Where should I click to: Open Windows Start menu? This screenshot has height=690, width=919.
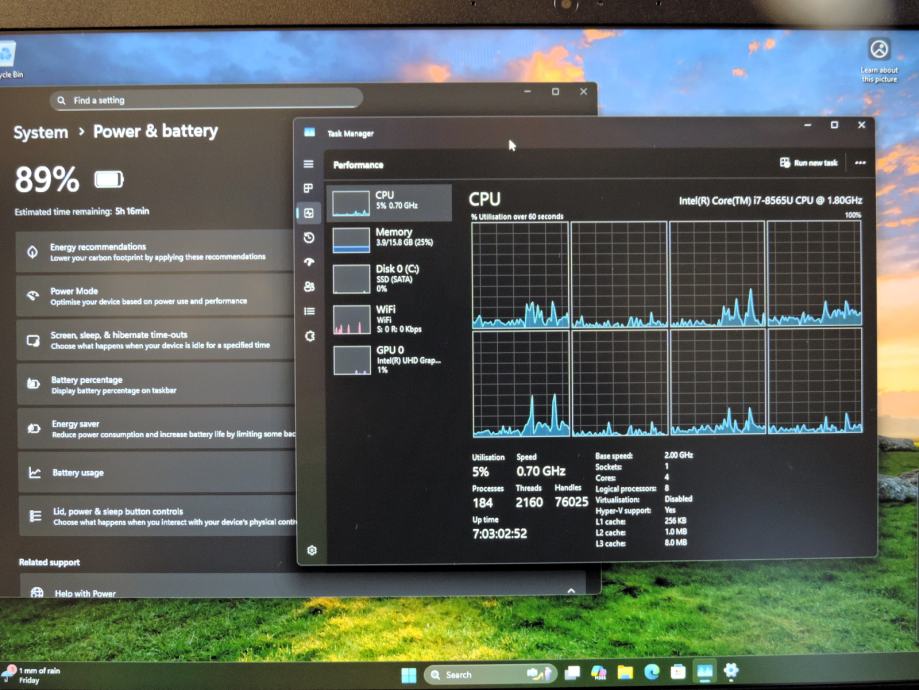(x=409, y=675)
